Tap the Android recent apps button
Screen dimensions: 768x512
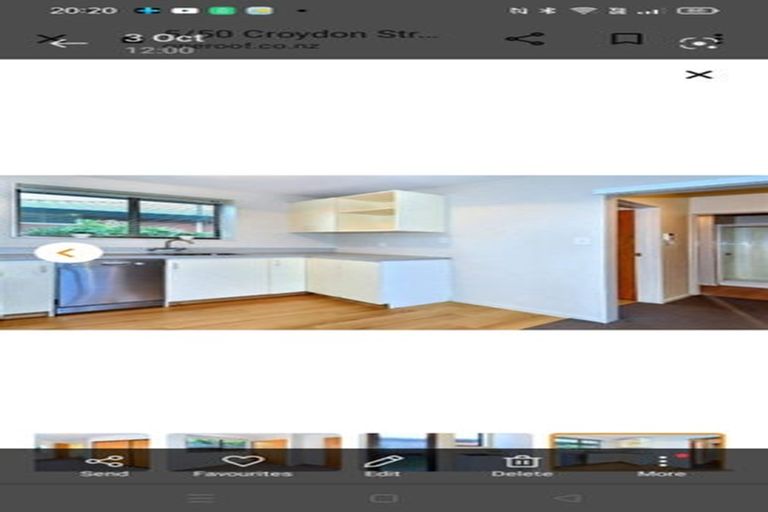(x=200, y=498)
